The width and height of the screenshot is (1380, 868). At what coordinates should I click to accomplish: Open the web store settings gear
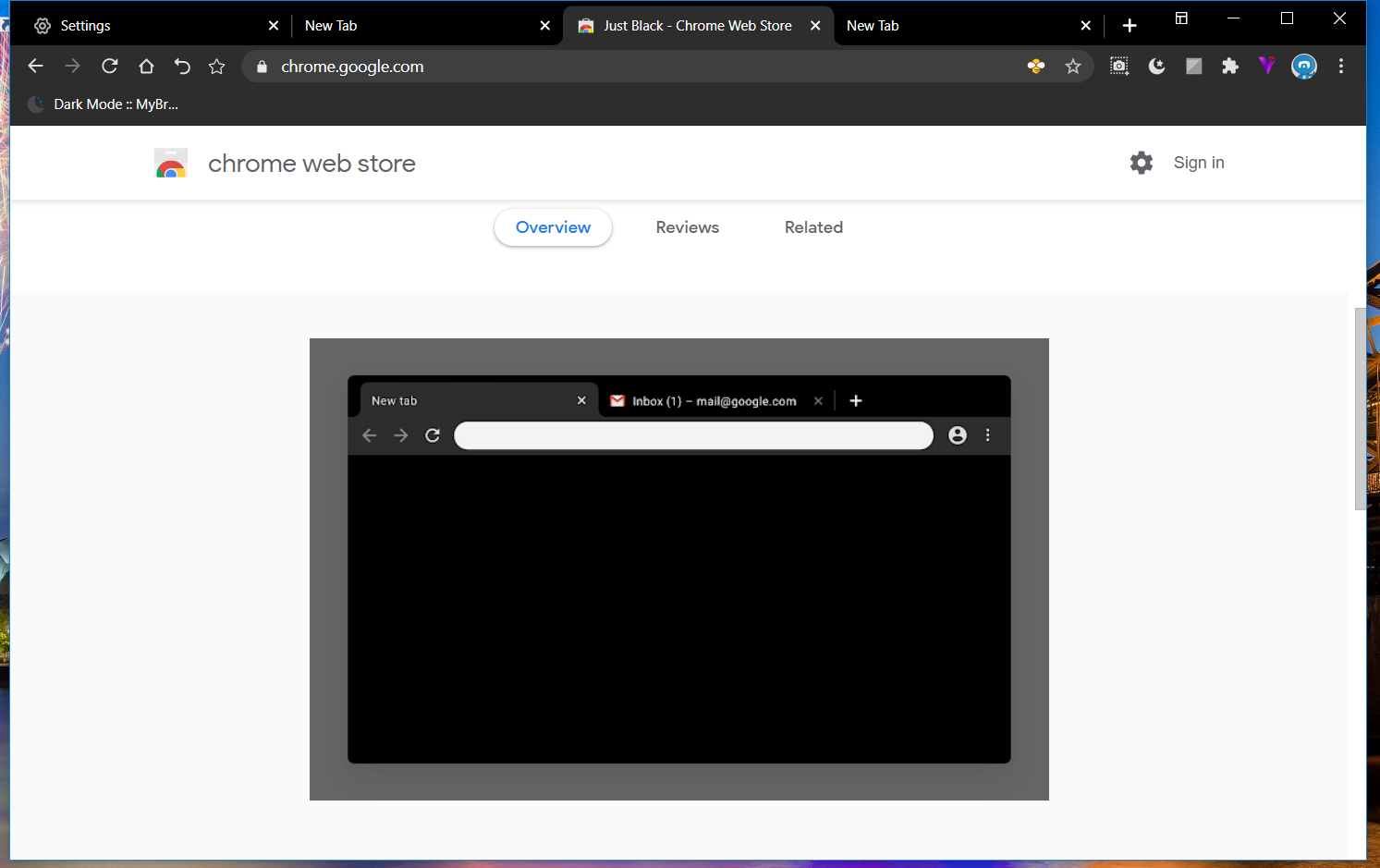1142,163
